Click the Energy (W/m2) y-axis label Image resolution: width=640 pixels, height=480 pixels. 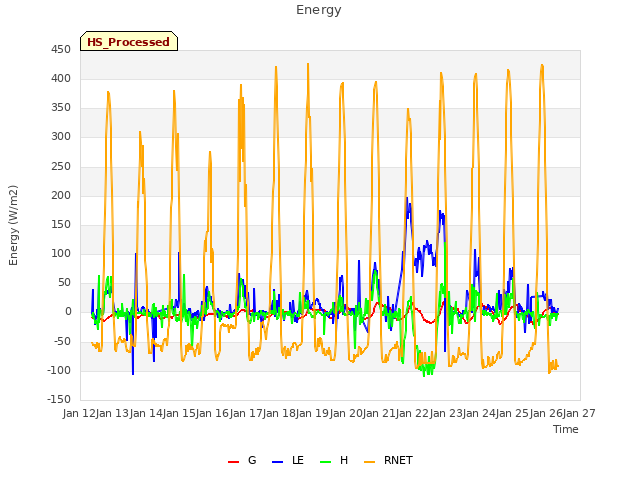tap(13, 225)
